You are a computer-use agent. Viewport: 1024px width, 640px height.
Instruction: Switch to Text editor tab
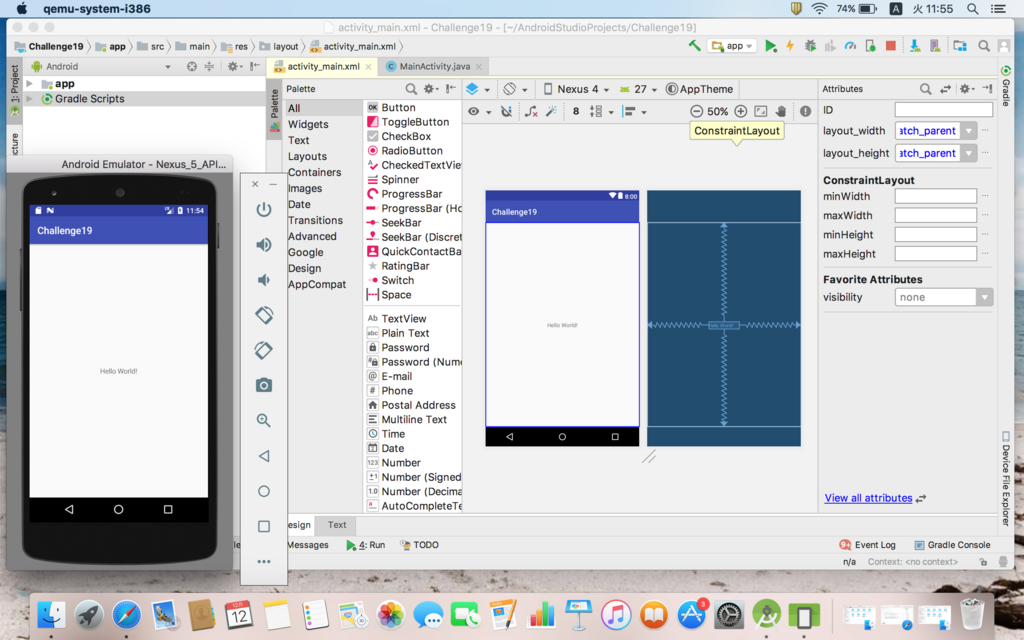337,525
